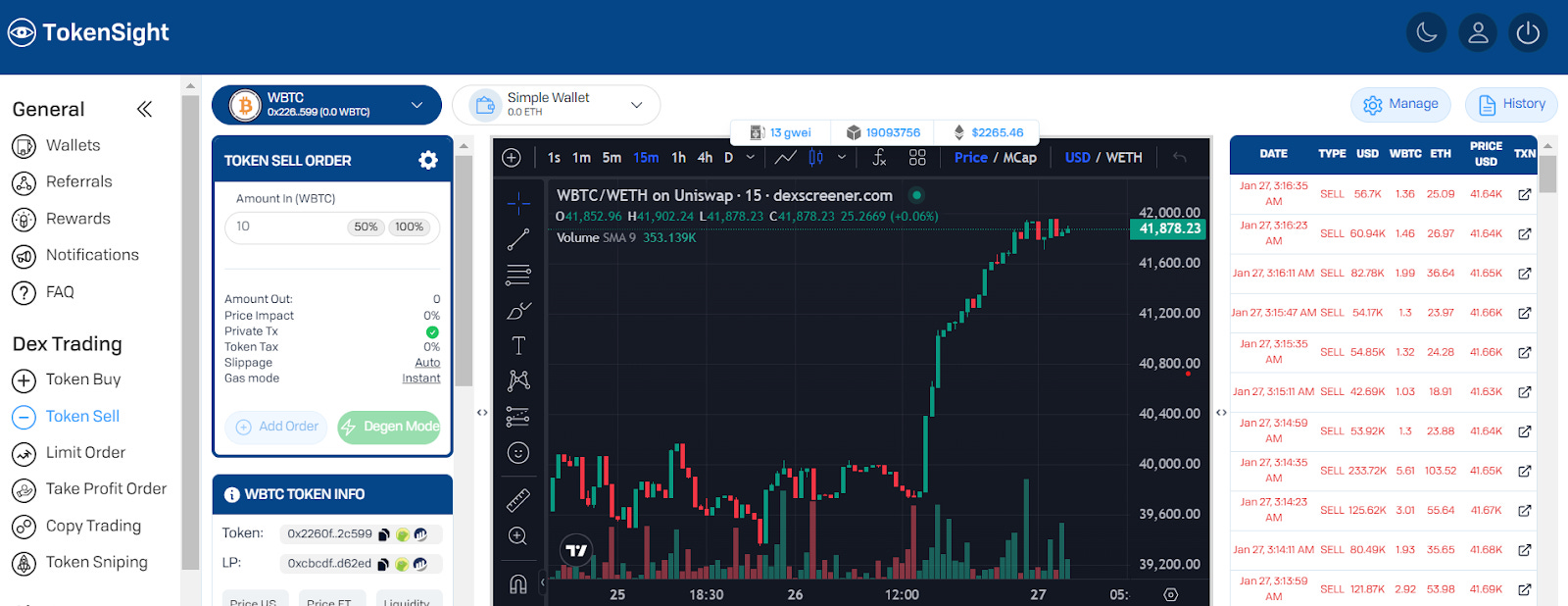Set amount to 100%
Screen dimensions: 1568x606
[x=409, y=227]
